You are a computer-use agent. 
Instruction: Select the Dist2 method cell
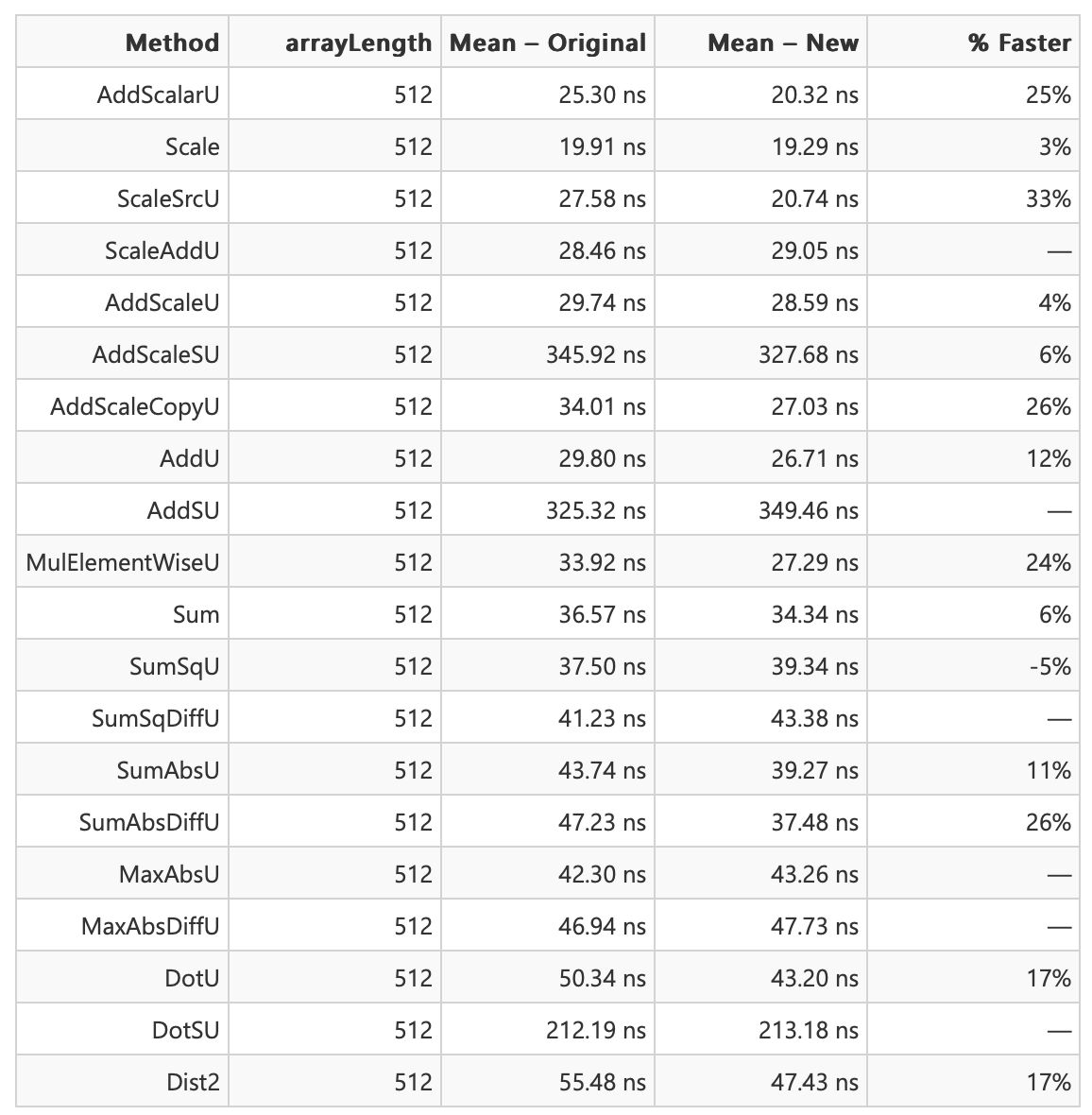tap(193, 1082)
